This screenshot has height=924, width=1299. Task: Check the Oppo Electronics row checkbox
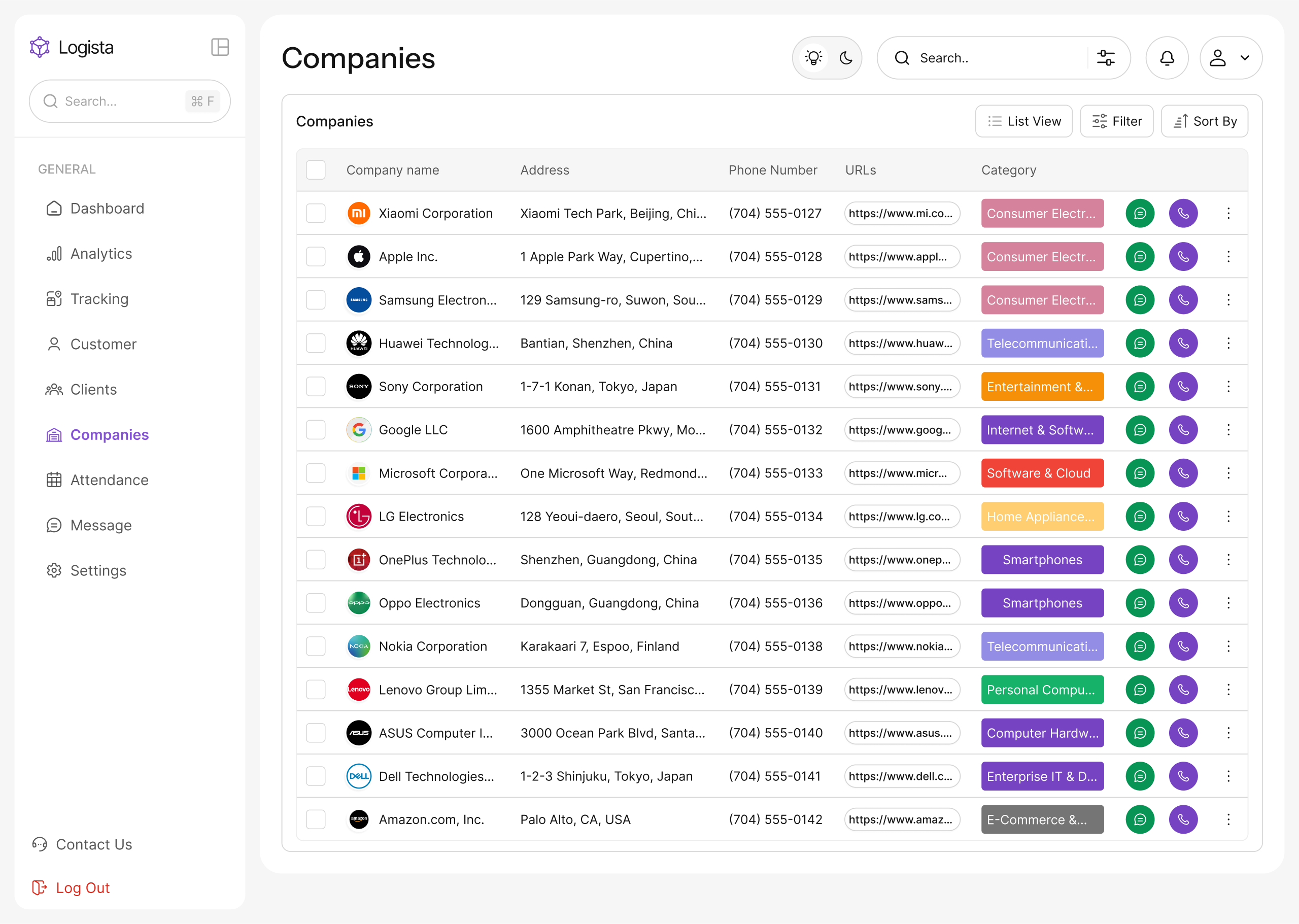315,602
